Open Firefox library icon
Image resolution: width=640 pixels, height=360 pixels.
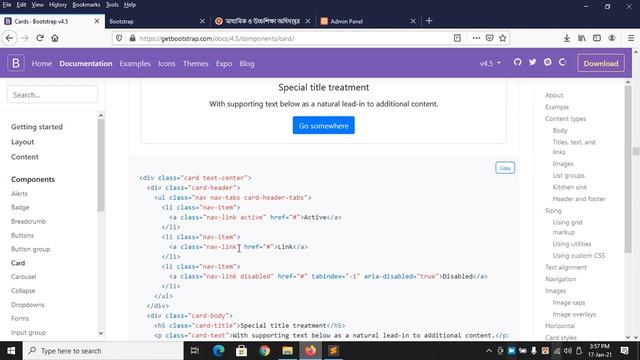(582, 38)
